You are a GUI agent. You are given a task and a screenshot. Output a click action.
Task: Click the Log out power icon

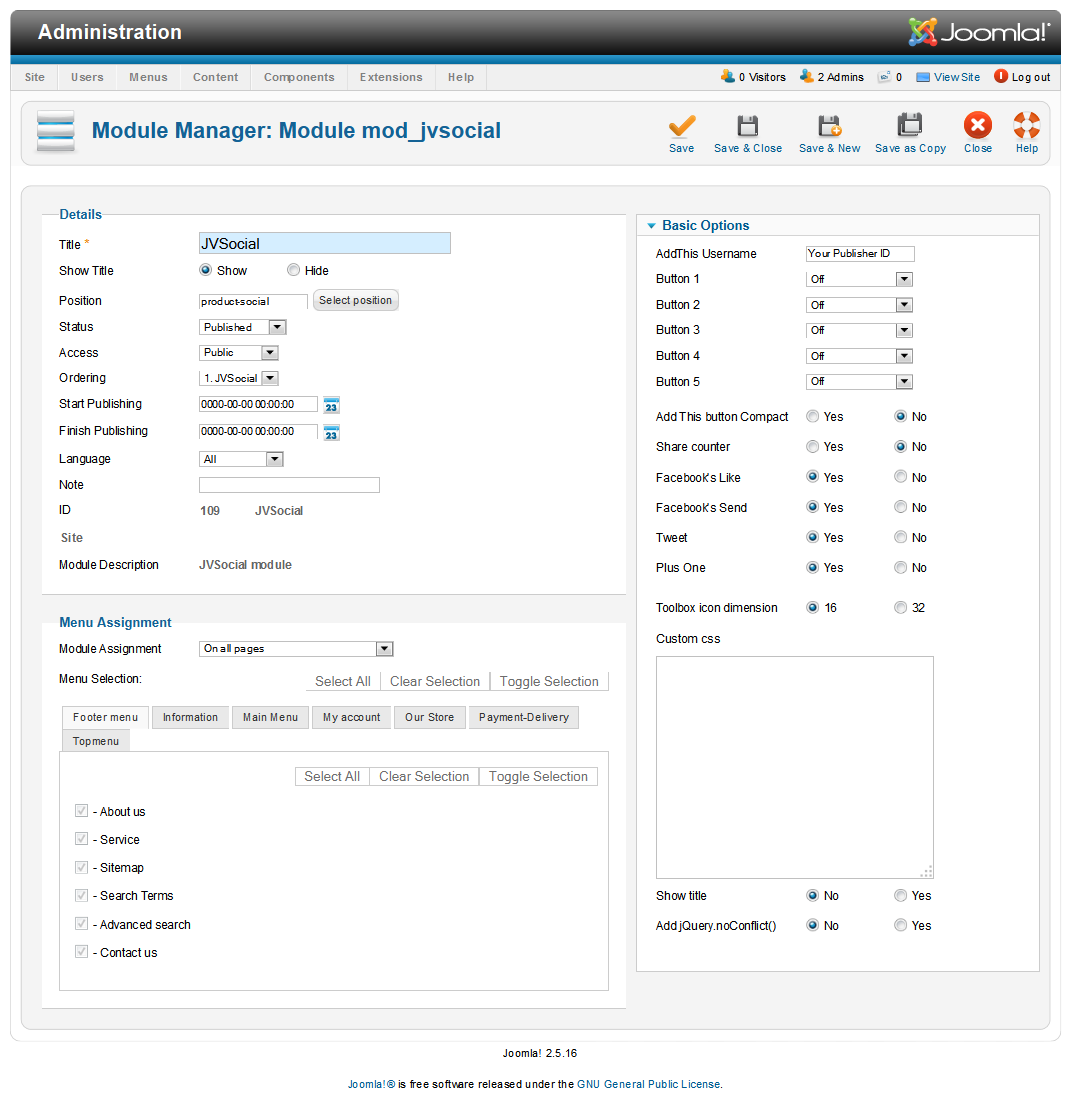pyautogui.click(x=1001, y=76)
